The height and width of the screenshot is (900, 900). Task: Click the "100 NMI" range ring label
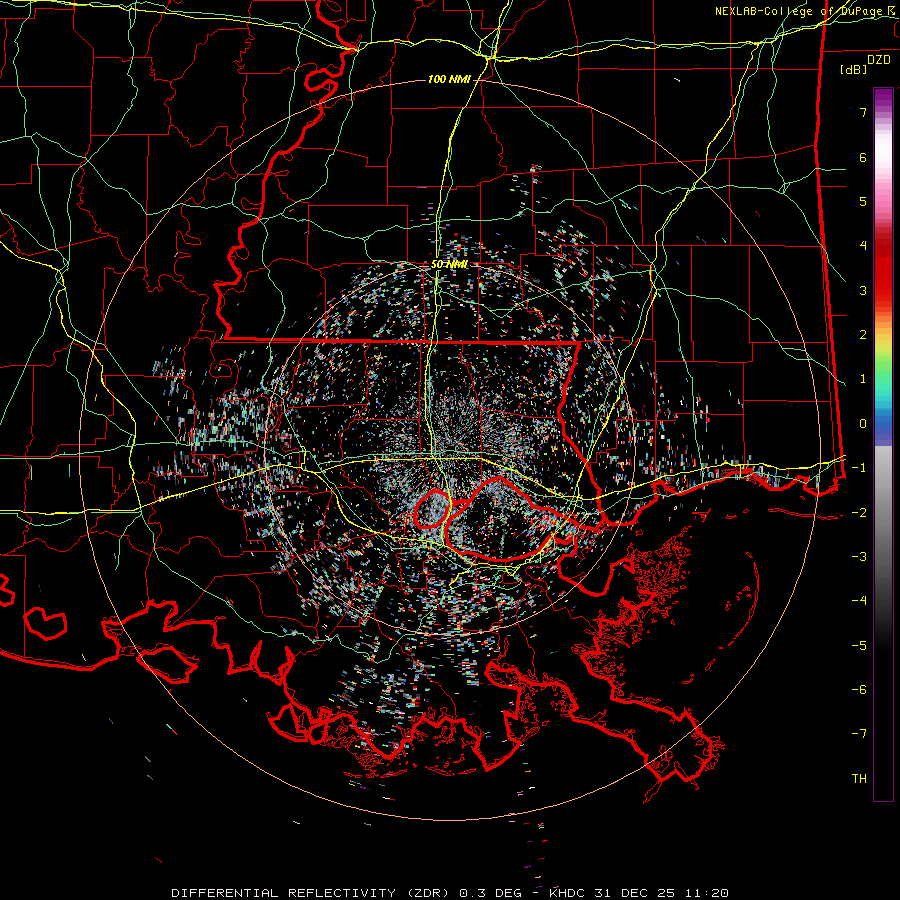[449, 79]
